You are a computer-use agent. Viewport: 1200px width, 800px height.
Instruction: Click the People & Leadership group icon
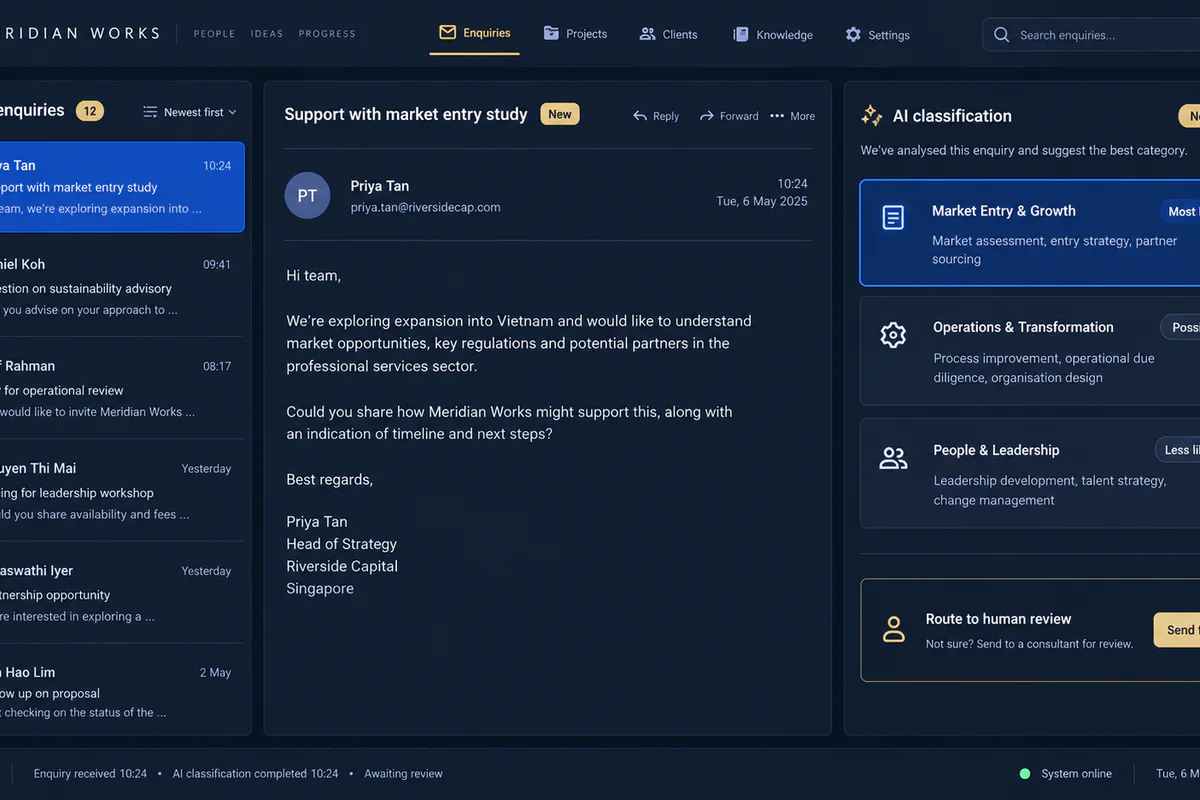tap(893, 458)
